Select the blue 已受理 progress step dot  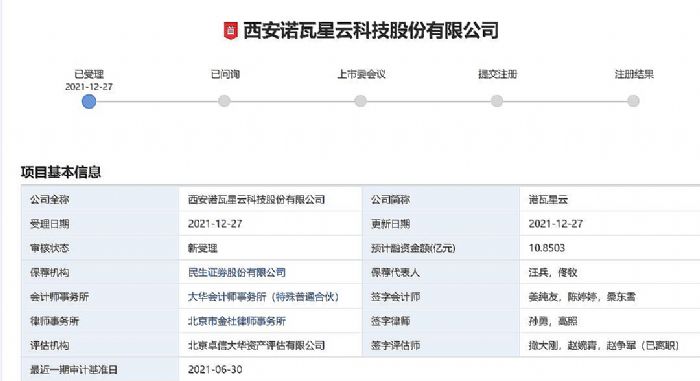pyautogui.click(x=89, y=101)
